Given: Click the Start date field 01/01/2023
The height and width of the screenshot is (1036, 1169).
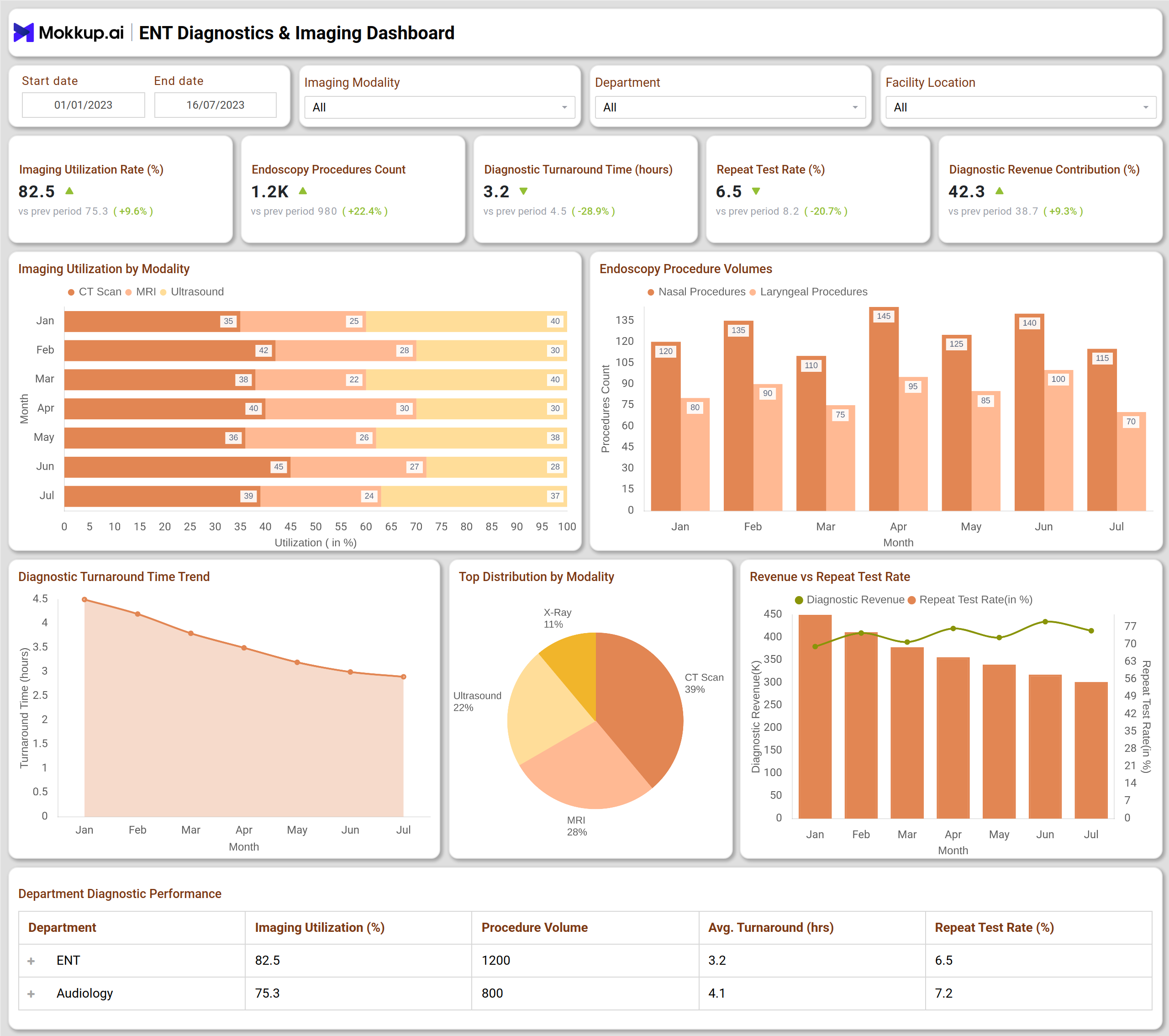Looking at the screenshot, I should click(x=84, y=105).
